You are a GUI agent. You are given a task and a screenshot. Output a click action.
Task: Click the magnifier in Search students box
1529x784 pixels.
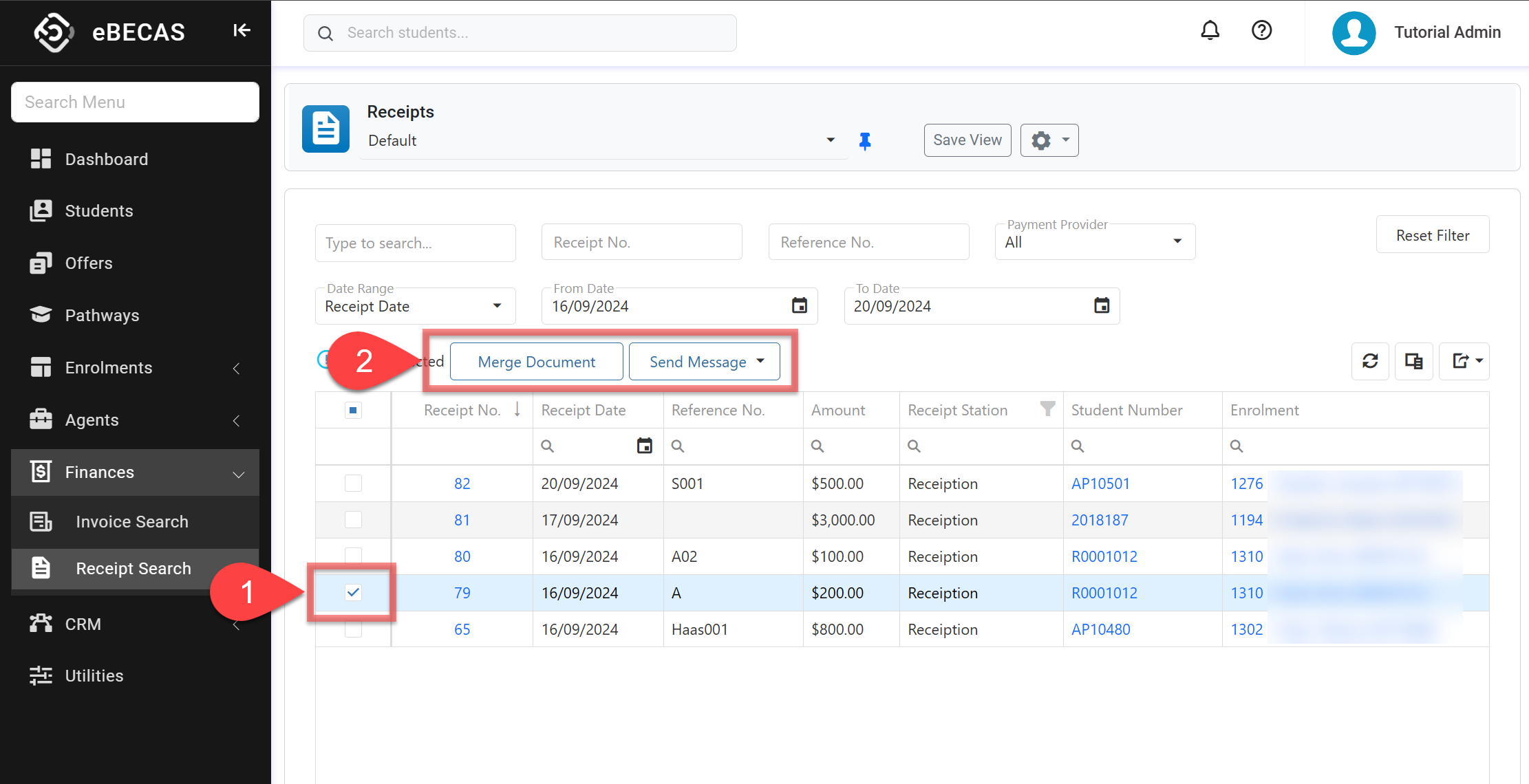pos(325,33)
